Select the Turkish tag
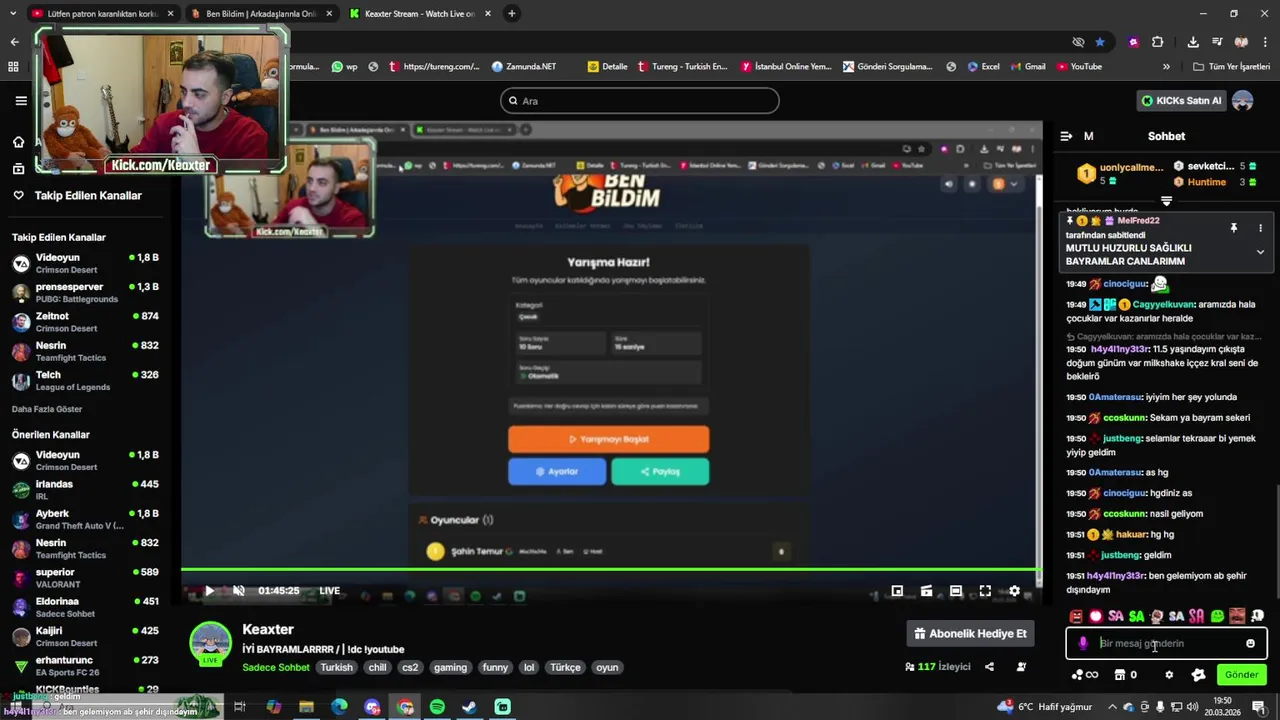 tap(337, 668)
